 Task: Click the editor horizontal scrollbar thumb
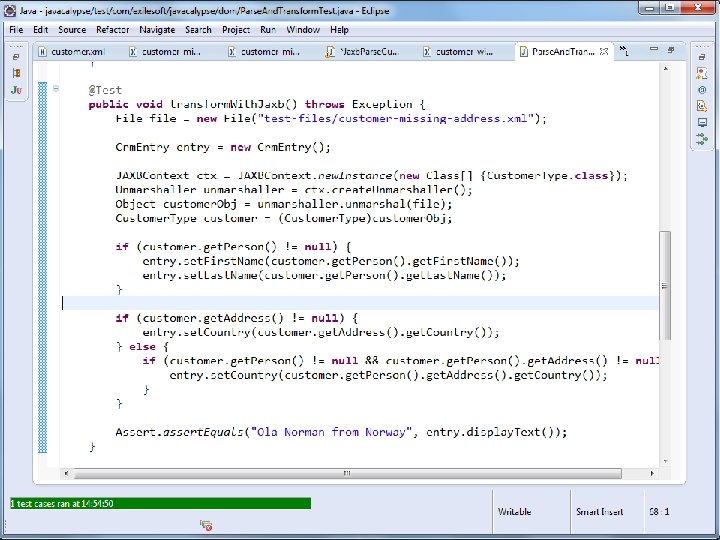(x=348, y=473)
